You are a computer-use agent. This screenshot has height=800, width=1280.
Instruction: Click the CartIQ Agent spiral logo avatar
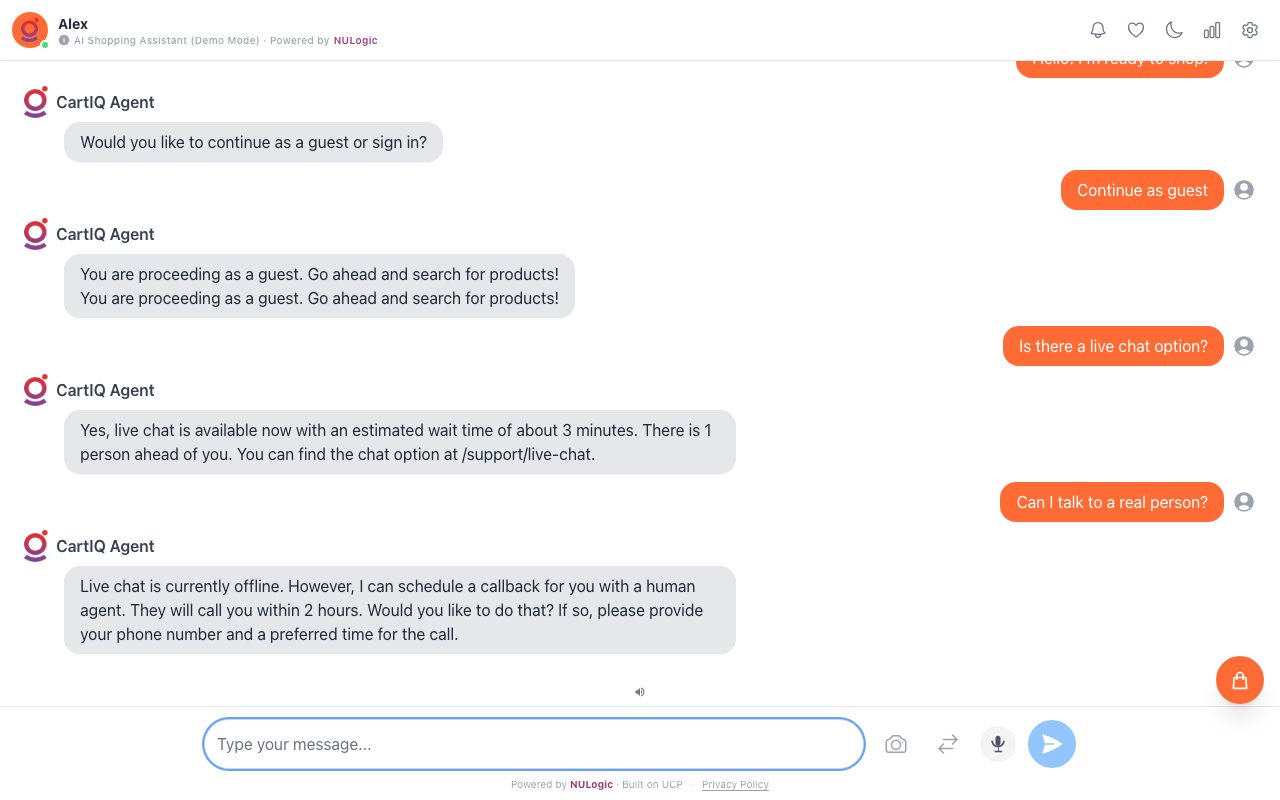(x=35, y=102)
